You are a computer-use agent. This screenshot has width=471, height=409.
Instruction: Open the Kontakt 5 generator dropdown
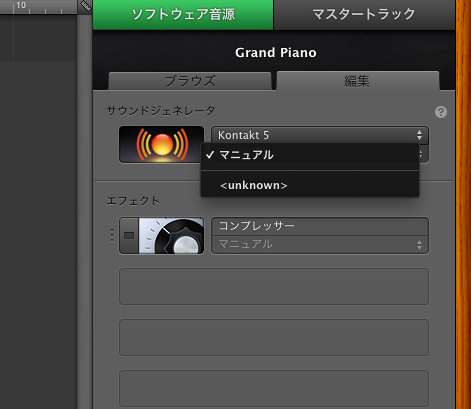pyautogui.click(x=320, y=135)
